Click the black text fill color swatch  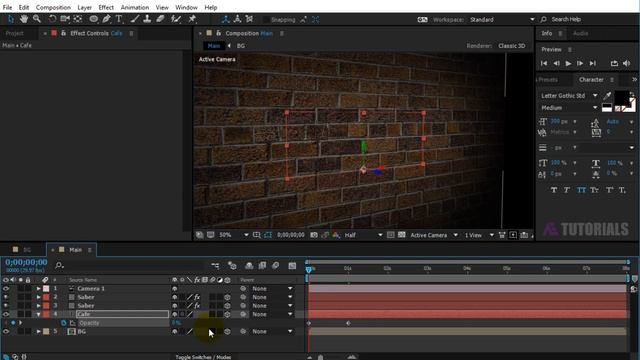tap(622, 98)
